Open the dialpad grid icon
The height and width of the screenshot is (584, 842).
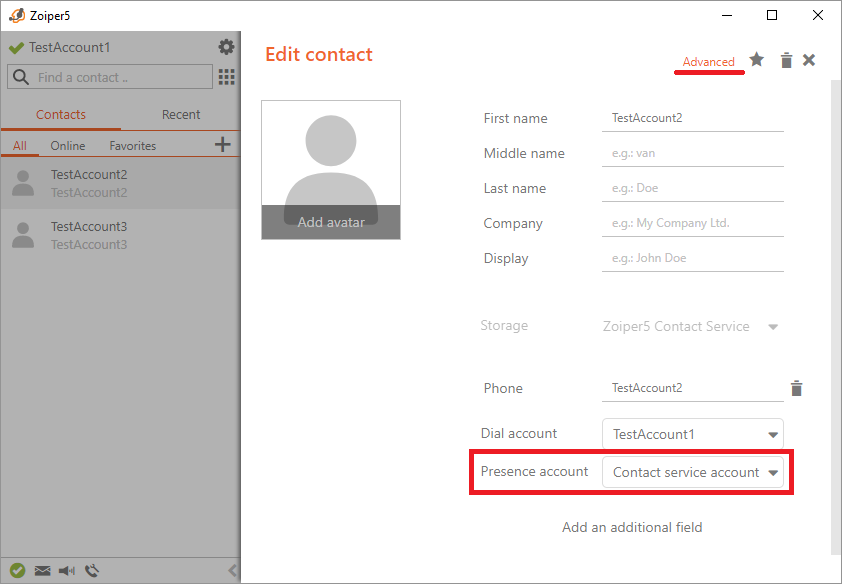click(227, 77)
